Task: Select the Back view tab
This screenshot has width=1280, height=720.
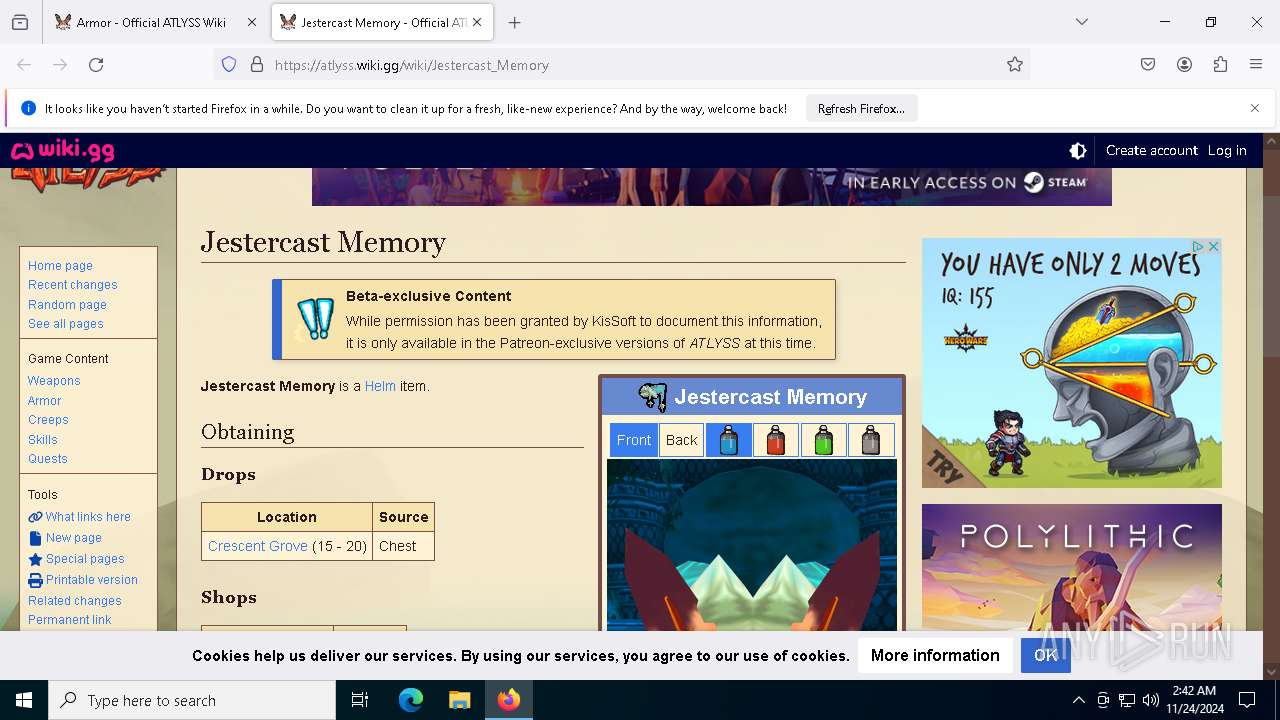Action: pyautogui.click(x=682, y=440)
